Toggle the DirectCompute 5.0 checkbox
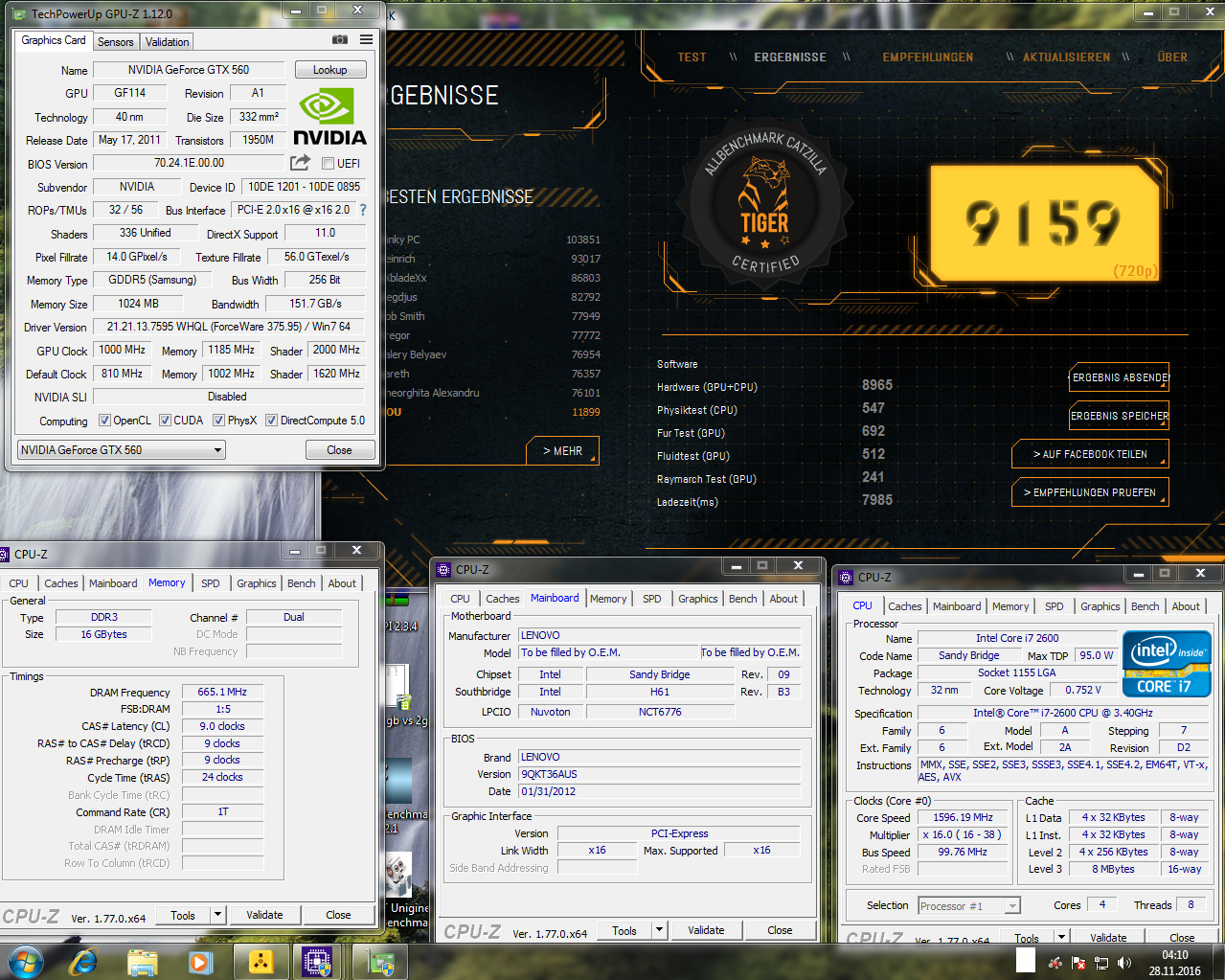Viewport: 1225px width, 980px height. [x=271, y=421]
